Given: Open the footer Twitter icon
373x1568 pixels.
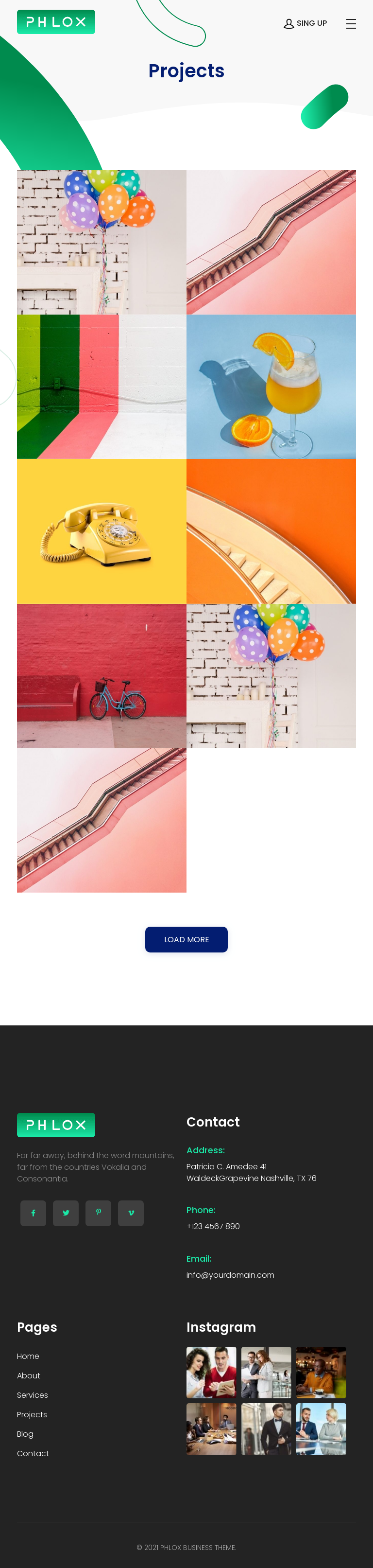Looking at the screenshot, I should (x=66, y=1213).
